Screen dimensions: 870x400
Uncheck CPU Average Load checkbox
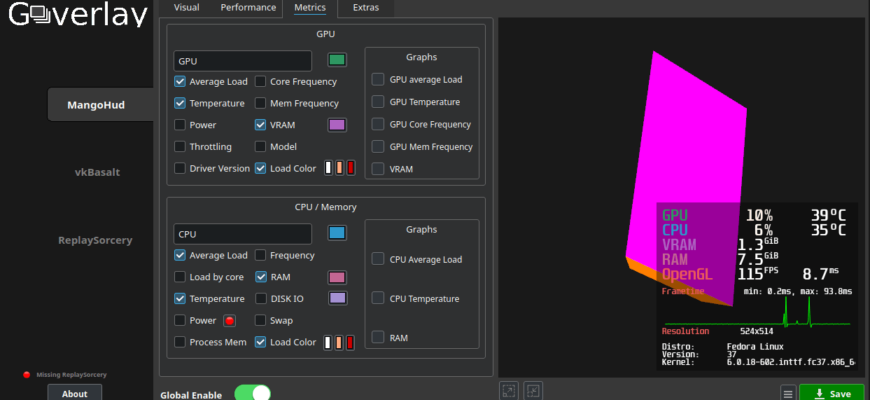(180, 255)
